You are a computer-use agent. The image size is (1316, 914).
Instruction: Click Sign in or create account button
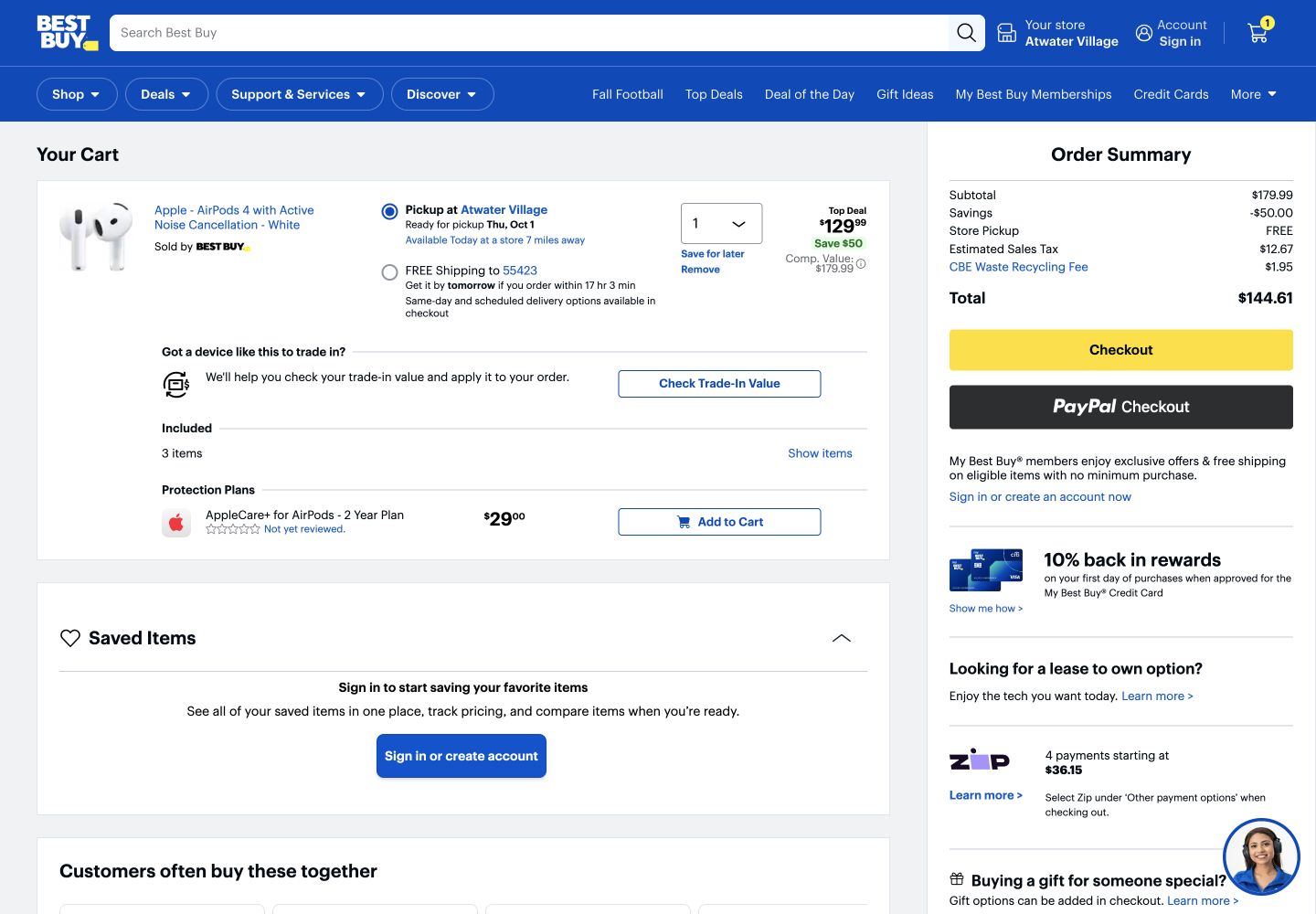click(462, 756)
